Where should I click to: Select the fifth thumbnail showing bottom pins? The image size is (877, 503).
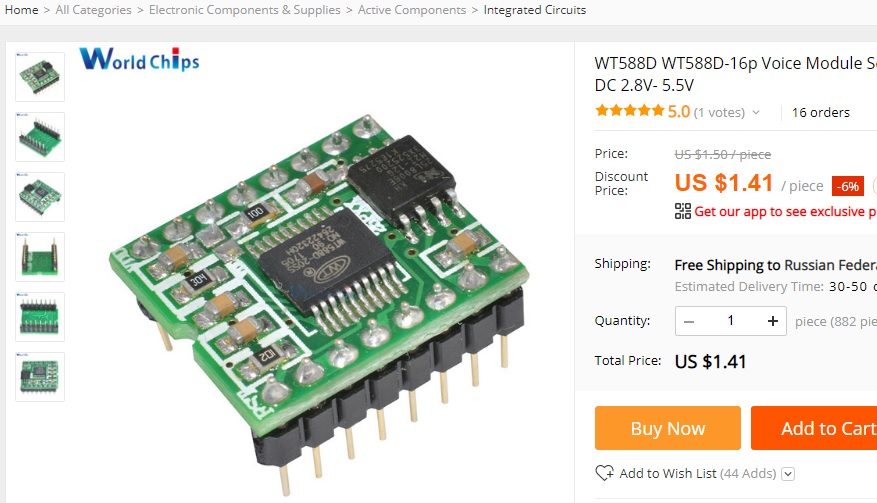pyautogui.click(x=40, y=317)
